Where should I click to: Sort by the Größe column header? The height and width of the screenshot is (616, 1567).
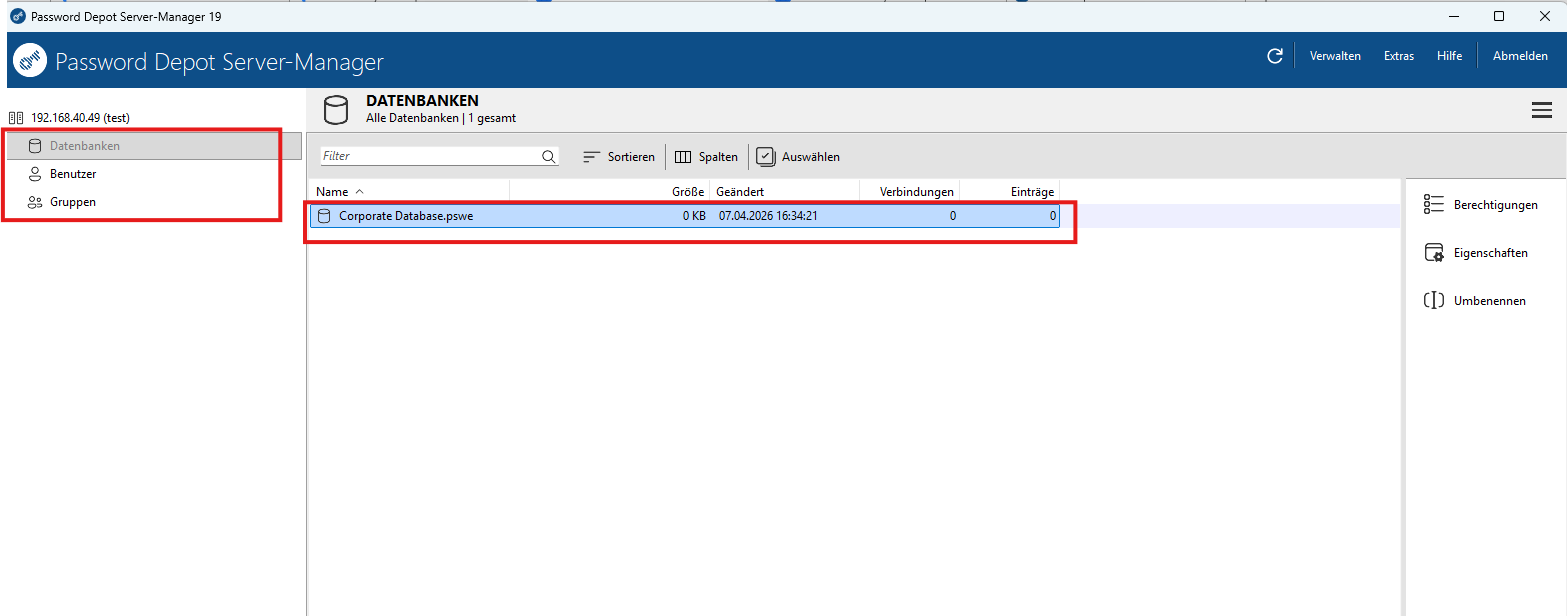coord(609,191)
